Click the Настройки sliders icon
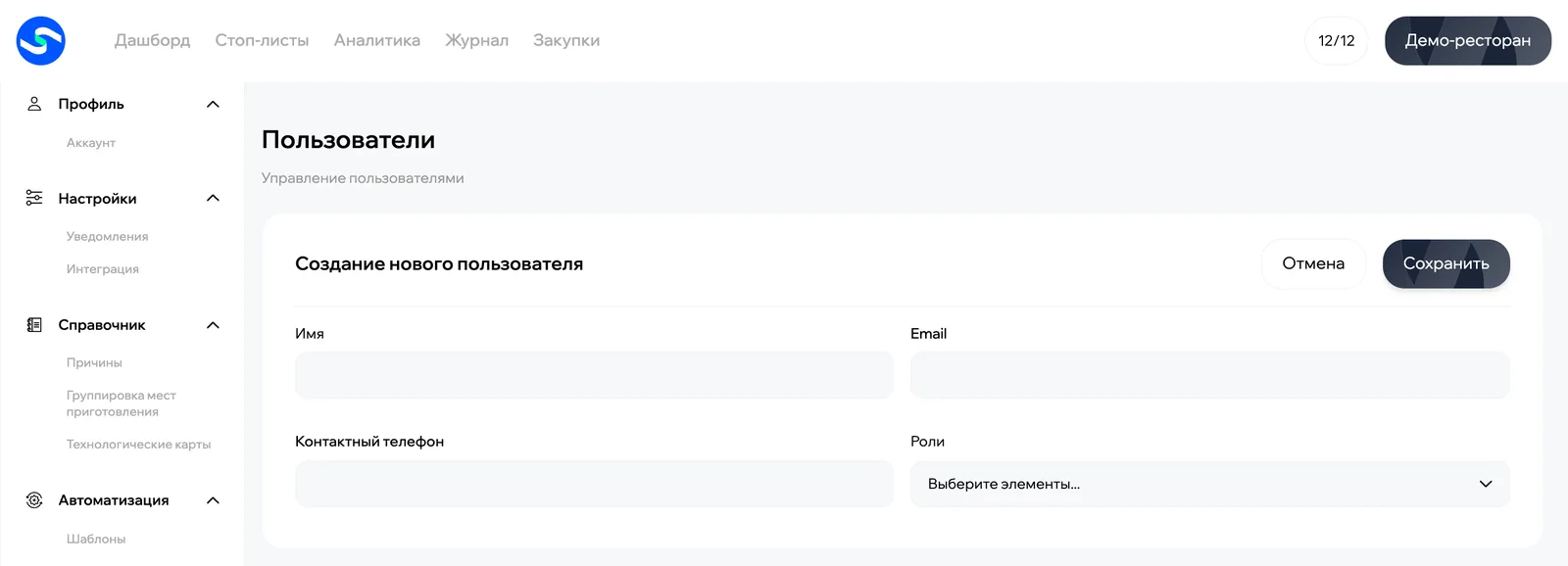Image resolution: width=1568 pixels, height=566 pixels. pyautogui.click(x=34, y=198)
